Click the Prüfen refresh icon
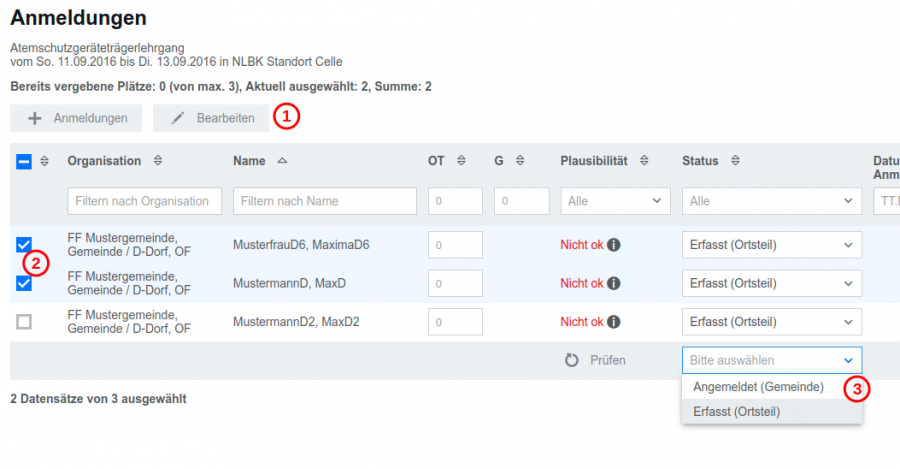The height and width of the screenshot is (469, 900). (572, 361)
